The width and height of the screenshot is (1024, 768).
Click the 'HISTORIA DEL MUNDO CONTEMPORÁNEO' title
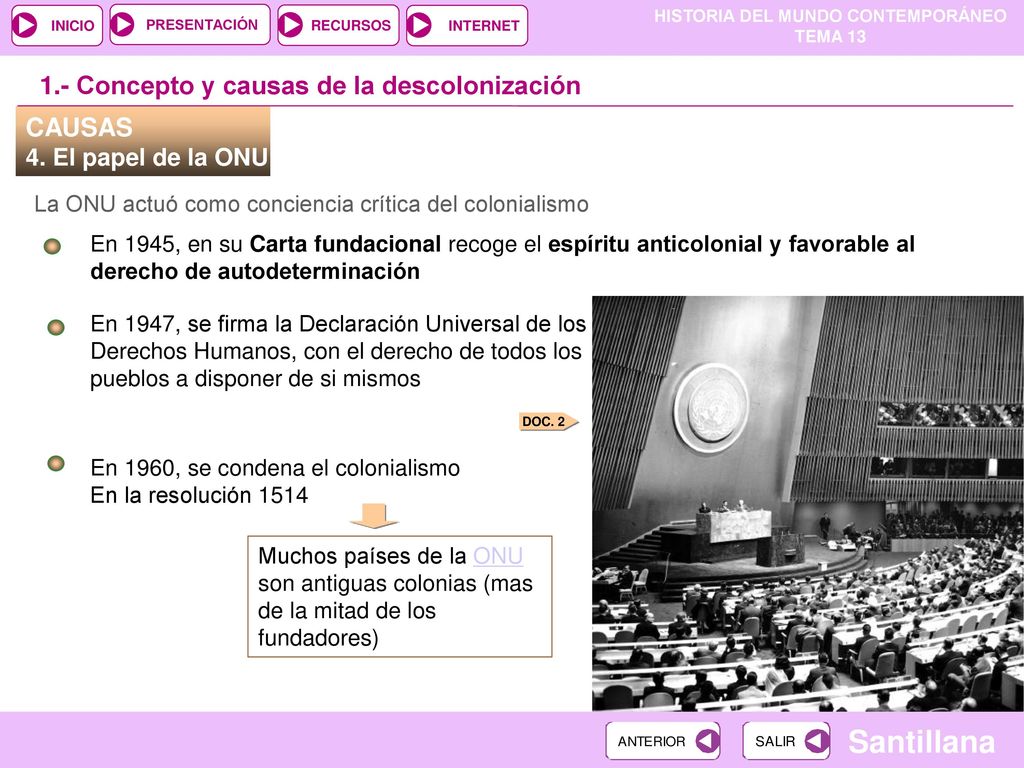pyautogui.click(x=830, y=16)
